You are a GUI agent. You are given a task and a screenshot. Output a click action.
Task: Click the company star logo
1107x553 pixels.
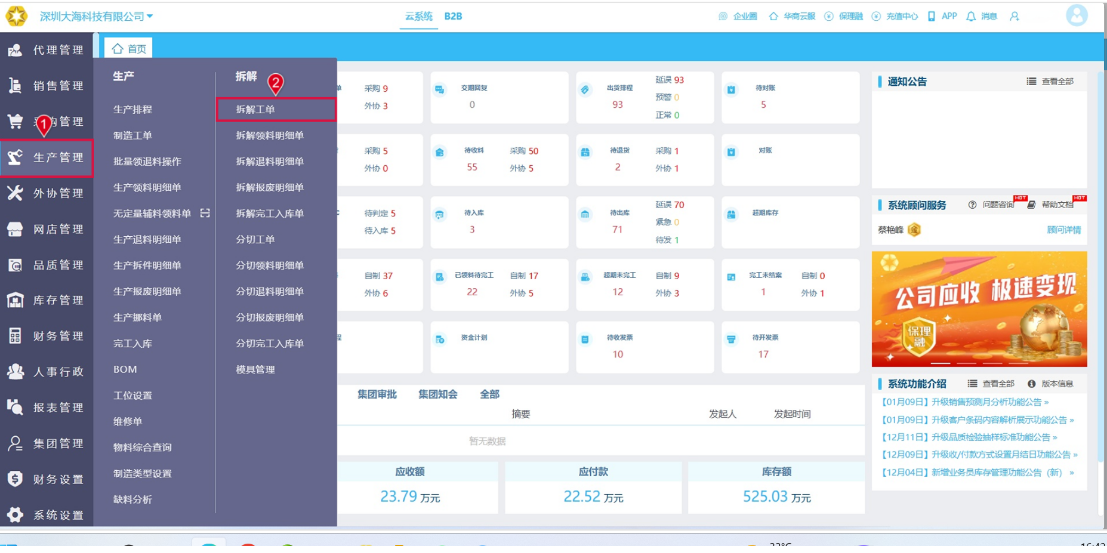16,16
